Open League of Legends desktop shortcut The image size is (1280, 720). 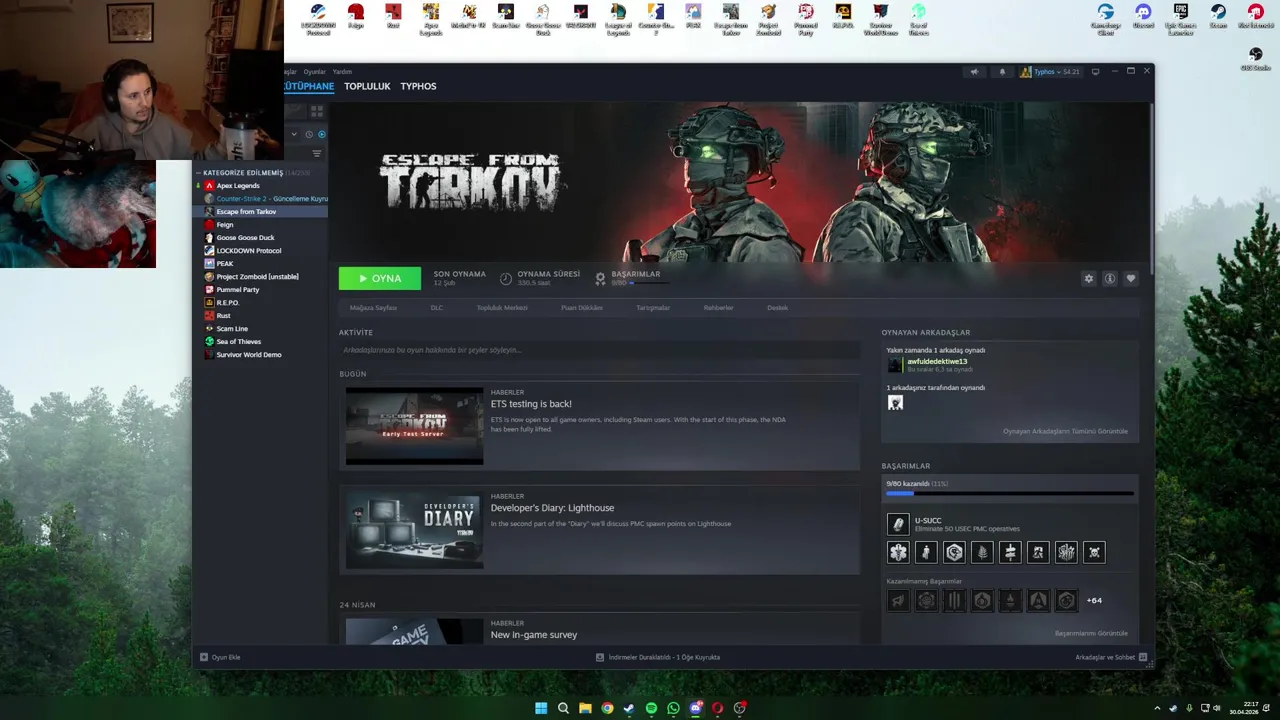(618, 19)
